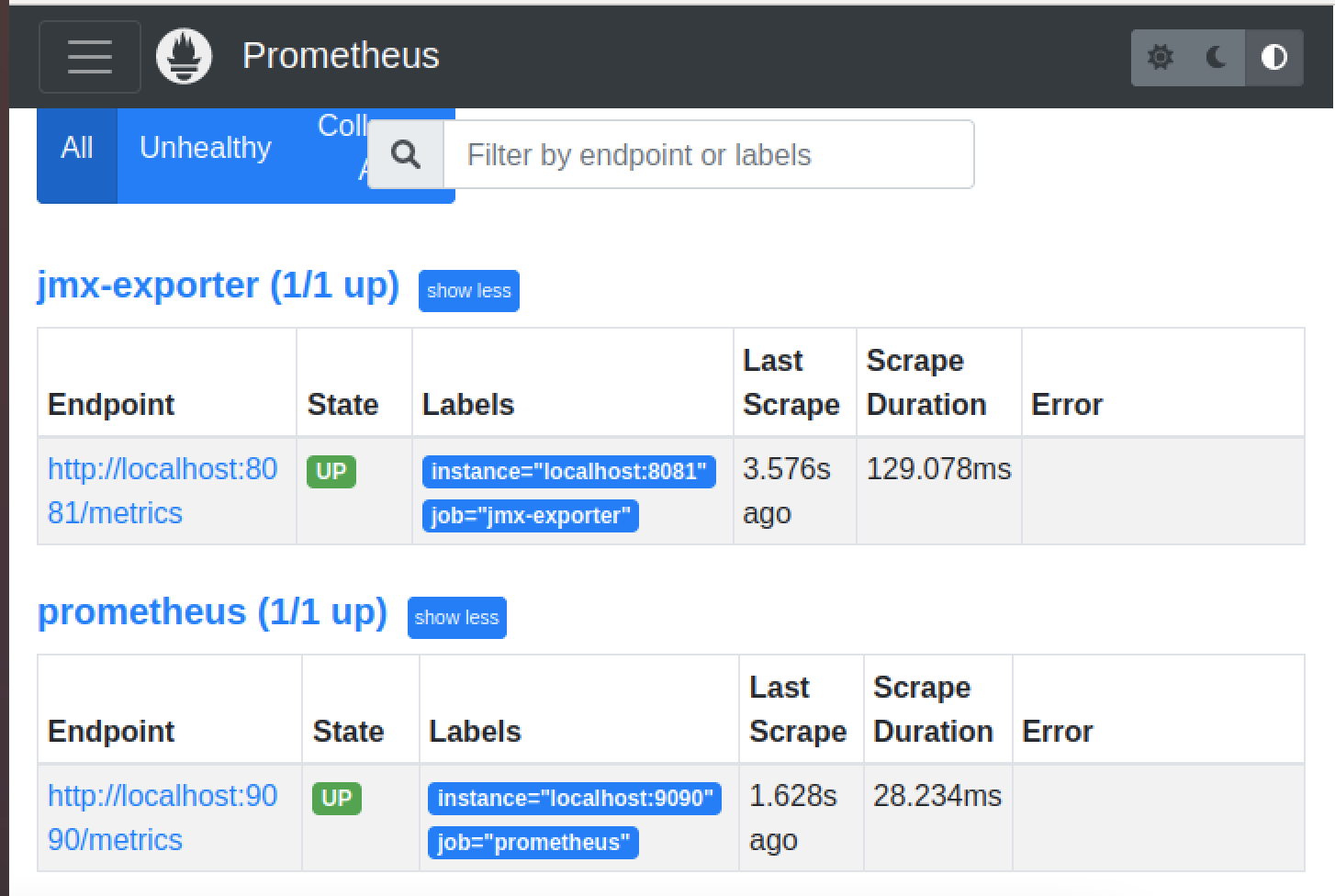This screenshot has width=1335, height=896.
Task: Select the dark theme moon icon
Action: coord(1217,57)
